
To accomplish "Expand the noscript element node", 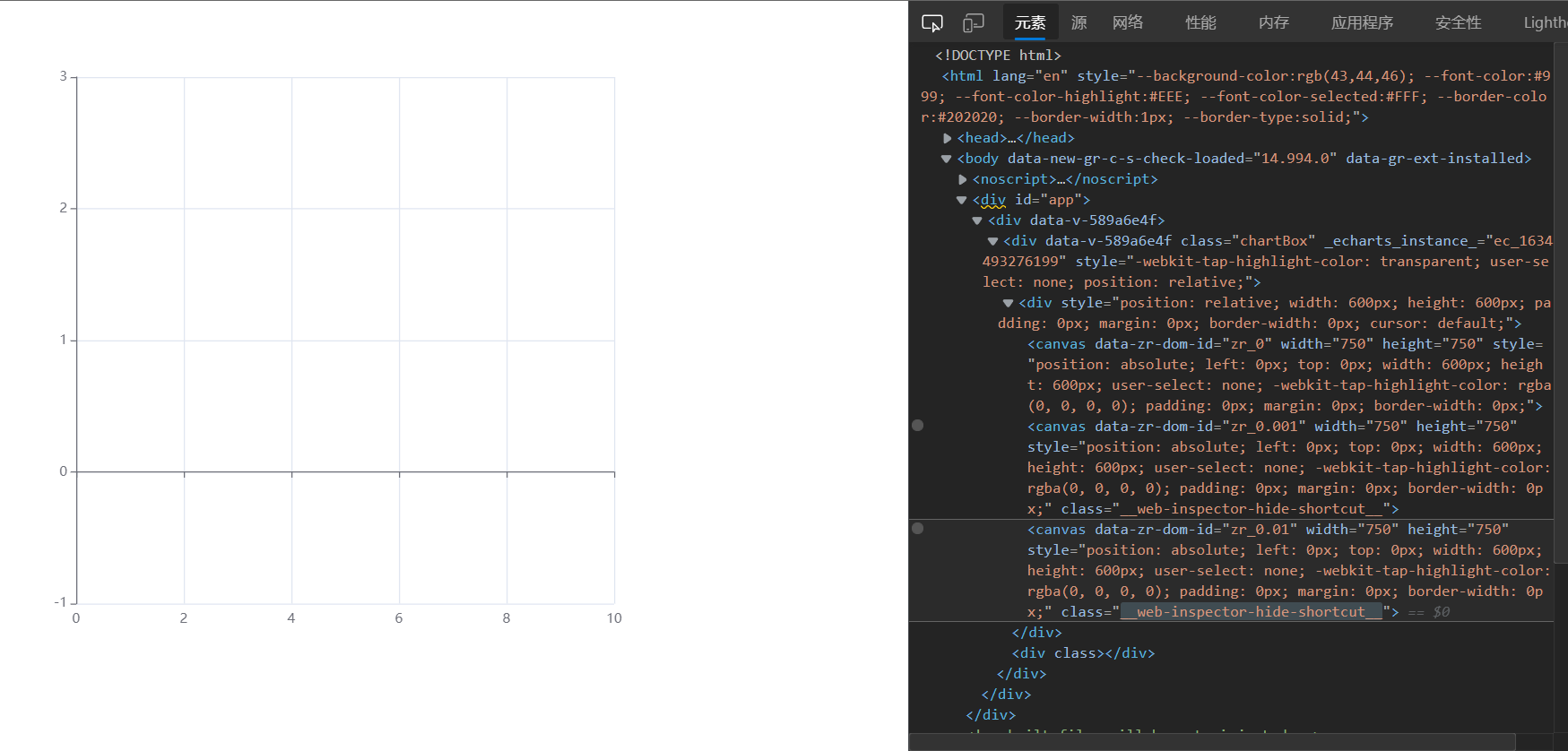I will pyautogui.click(x=962, y=179).
